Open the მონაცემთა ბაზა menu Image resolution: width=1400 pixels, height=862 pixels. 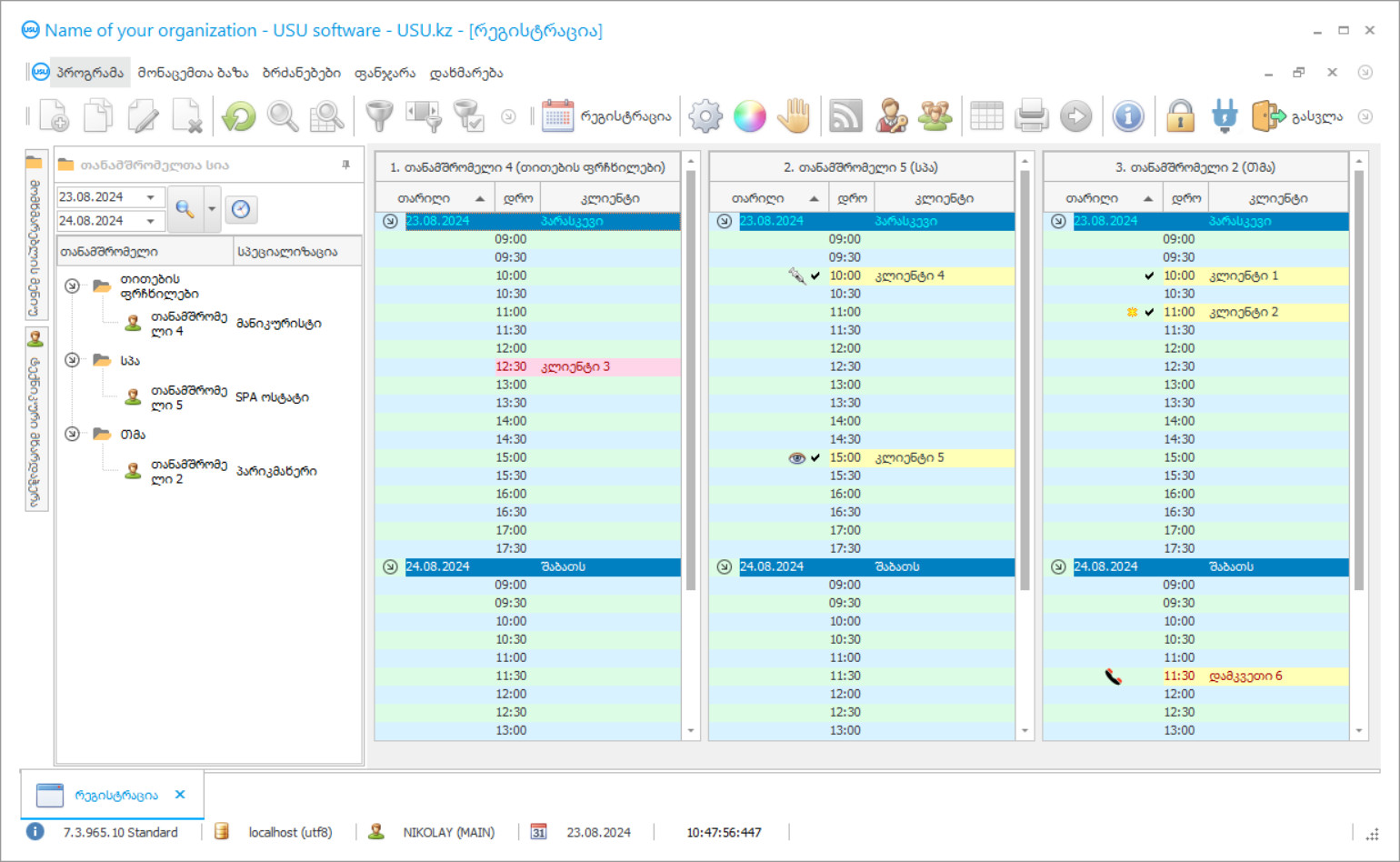pos(193,73)
